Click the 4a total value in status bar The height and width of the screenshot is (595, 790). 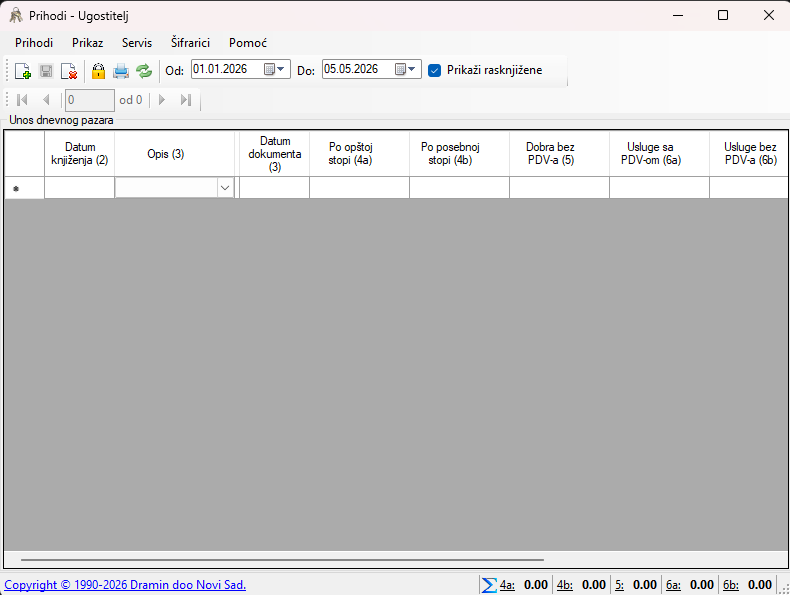pyautogui.click(x=536, y=585)
